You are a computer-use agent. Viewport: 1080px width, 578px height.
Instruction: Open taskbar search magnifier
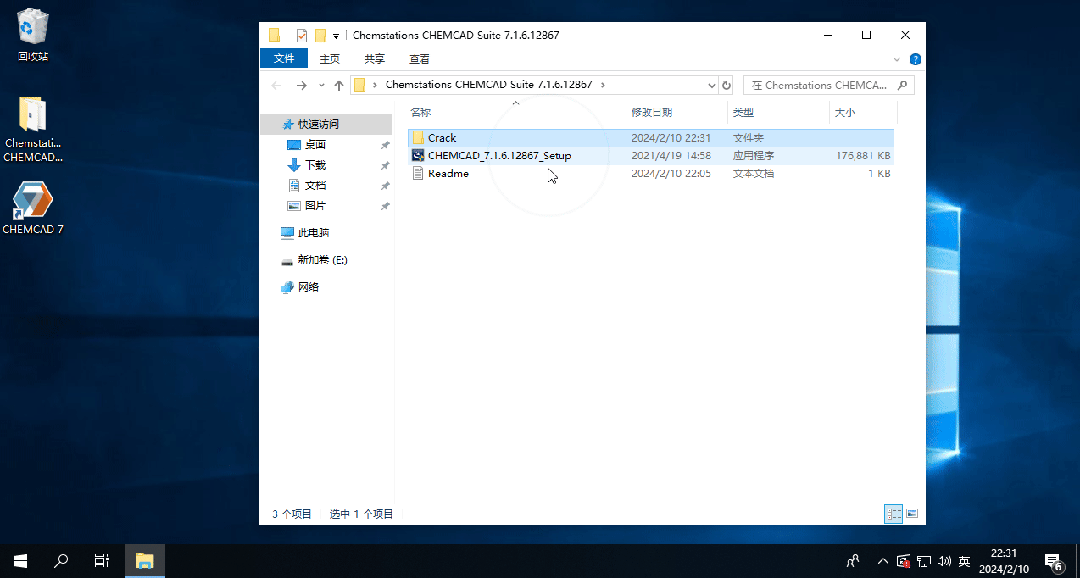tap(61, 561)
